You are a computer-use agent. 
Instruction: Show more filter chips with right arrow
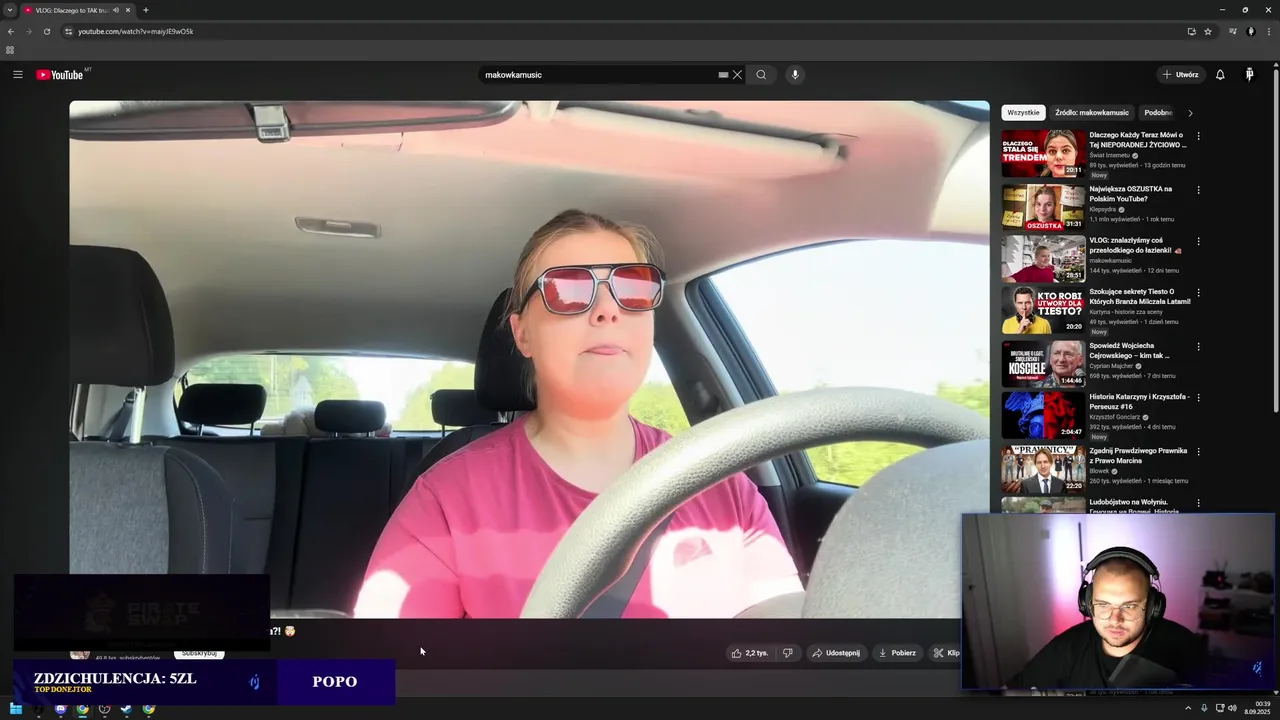(1190, 113)
